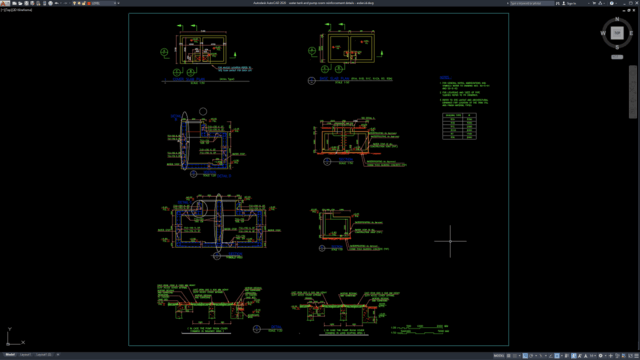
Task: Toggle polar tracking in status bar
Action: pyautogui.click(x=531, y=356)
